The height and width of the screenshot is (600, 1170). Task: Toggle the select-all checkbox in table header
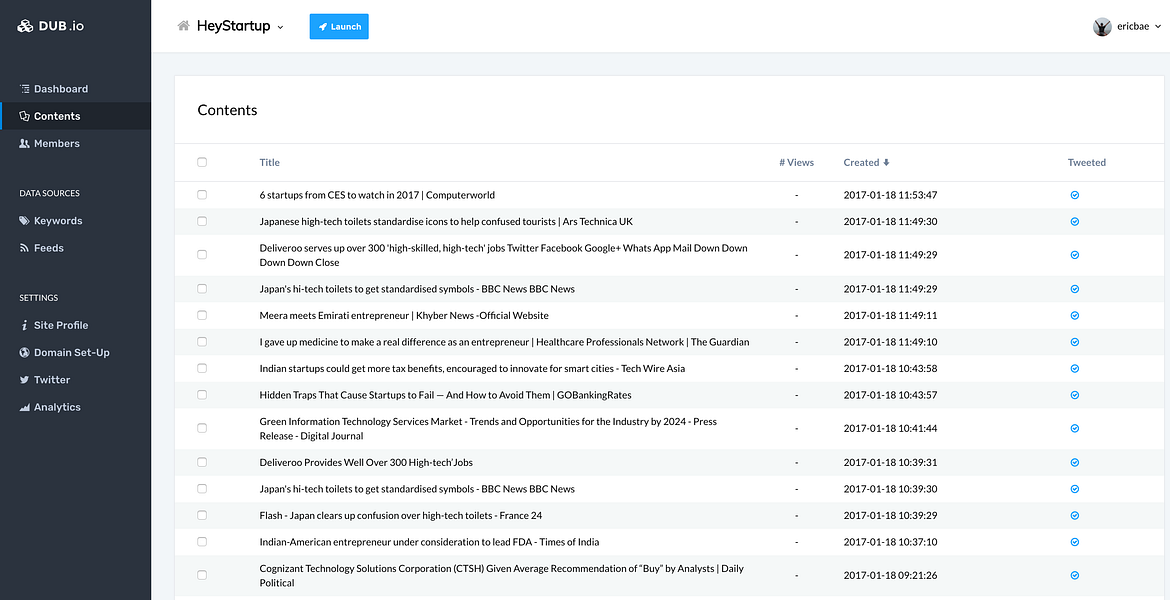pyautogui.click(x=202, y=162)
